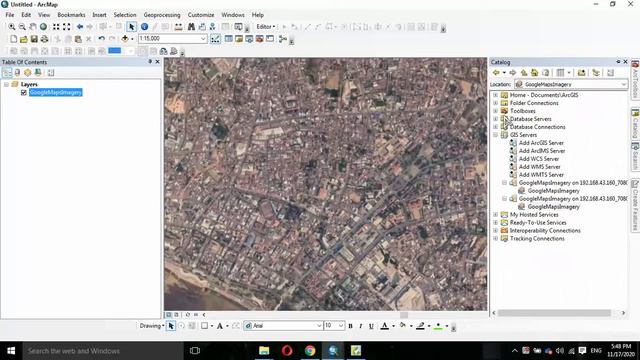
Task: Open the Table Of Contents window icon
Action: (x=229, y=39)
